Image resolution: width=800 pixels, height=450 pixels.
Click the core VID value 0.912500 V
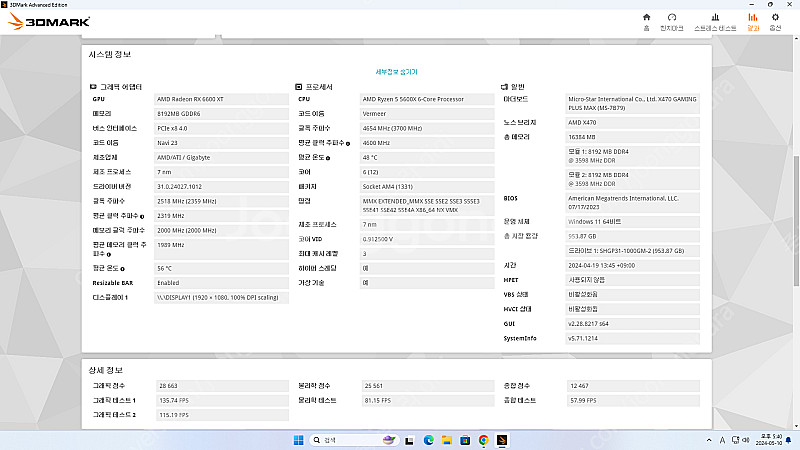click(x=427, y=239)
